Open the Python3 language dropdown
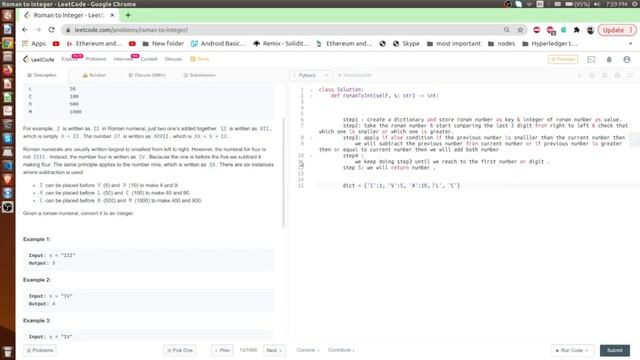Viewport: 640px width, 360px height. click(311, 75)
